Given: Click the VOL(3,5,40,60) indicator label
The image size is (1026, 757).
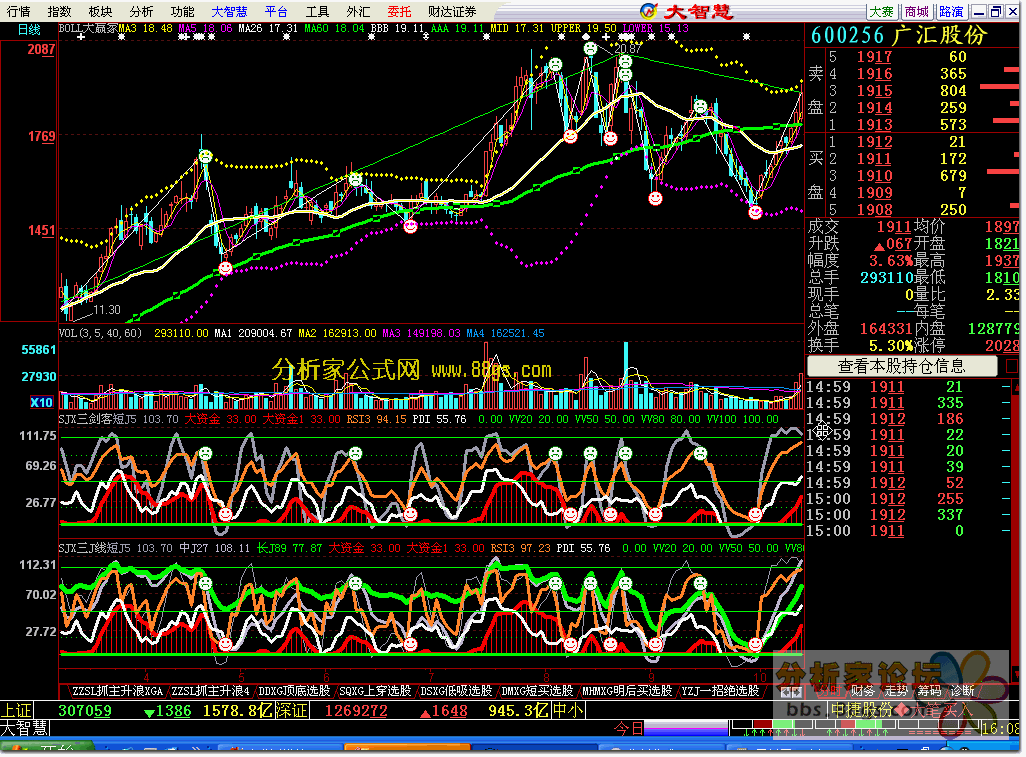Looking at the screenshot, I should click(x=100, y=333).
